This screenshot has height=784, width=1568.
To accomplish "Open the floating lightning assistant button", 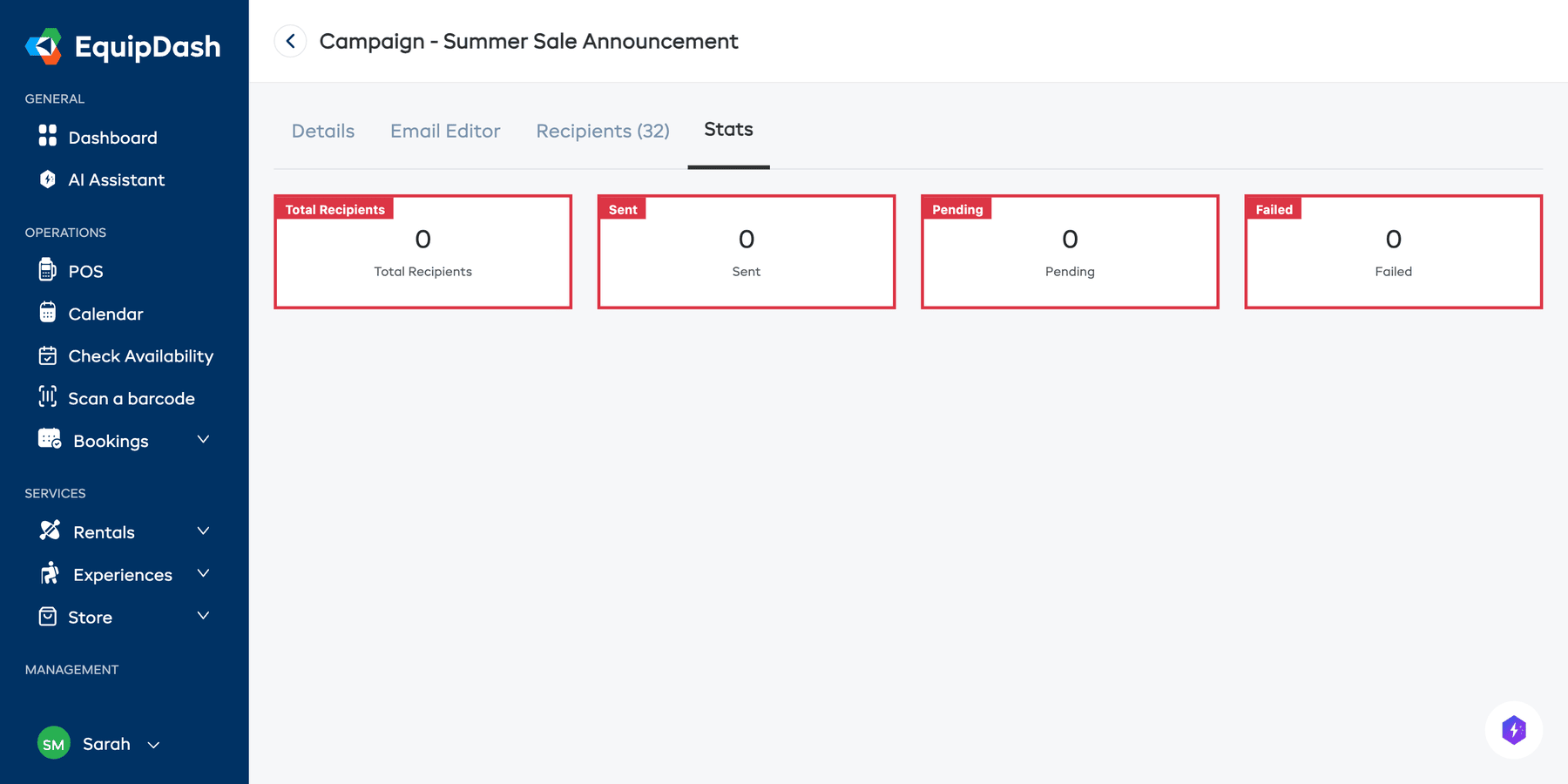I will [1513, 730].
